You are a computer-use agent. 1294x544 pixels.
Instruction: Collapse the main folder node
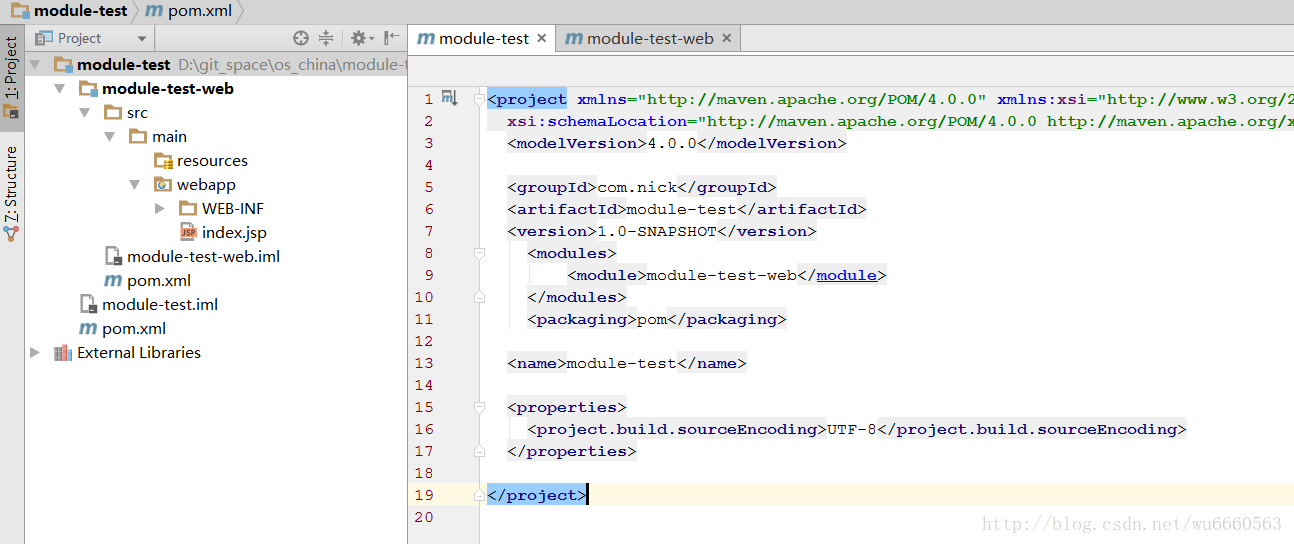click(111, 136)
